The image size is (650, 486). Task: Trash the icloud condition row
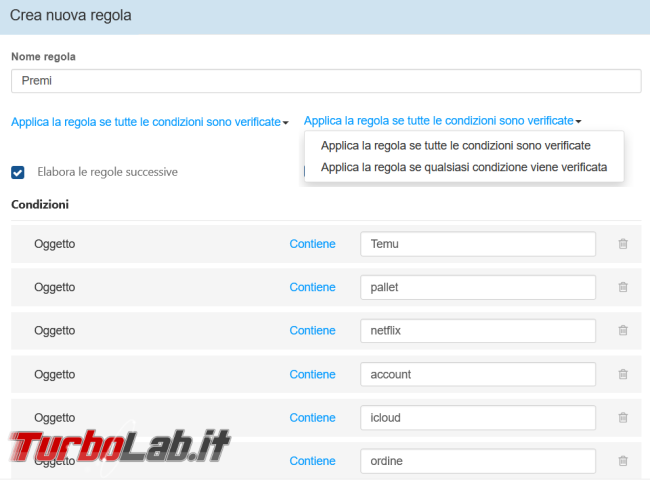[x=623, y=418]
